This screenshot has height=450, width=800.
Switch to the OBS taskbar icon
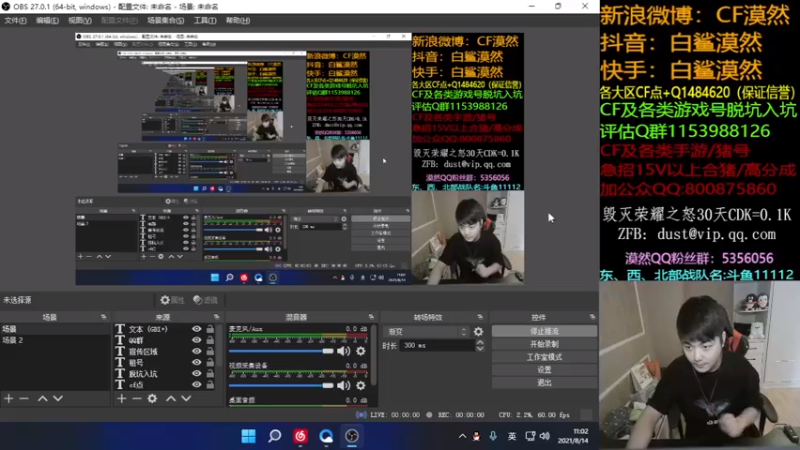352,436
